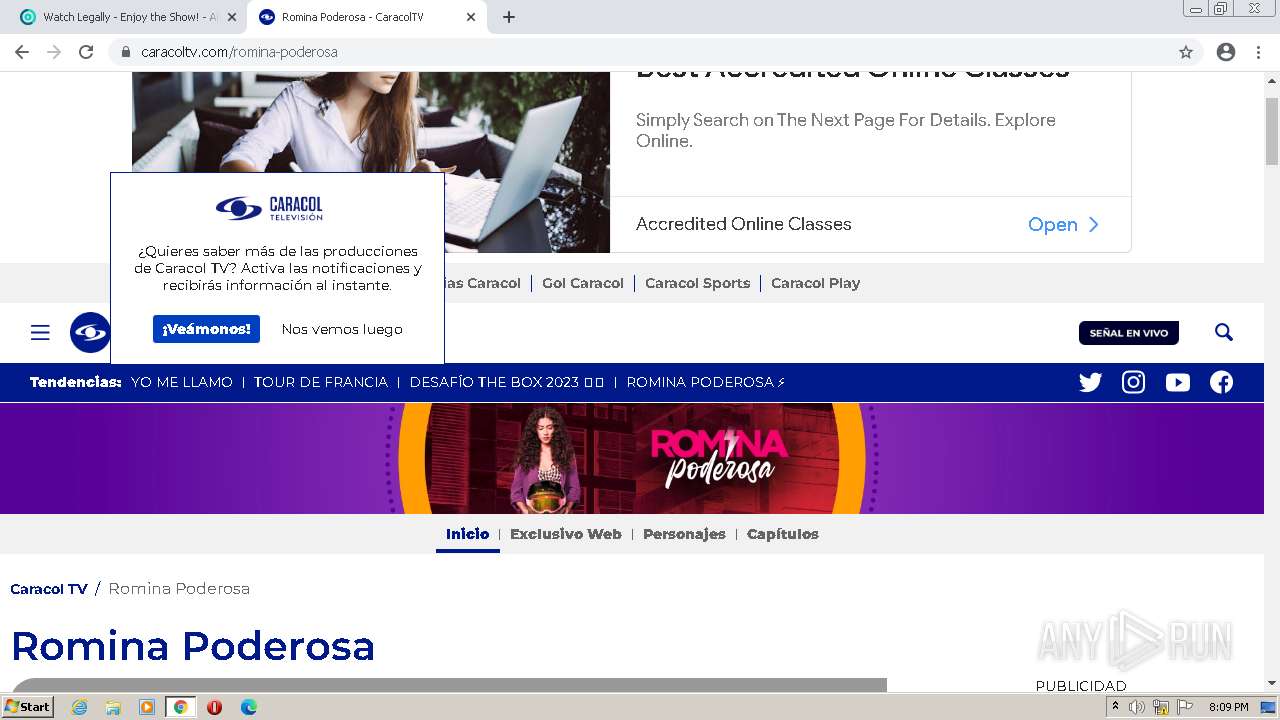
Task: Launch Internet Explorer from taskbar
Action: pos(79,707)
